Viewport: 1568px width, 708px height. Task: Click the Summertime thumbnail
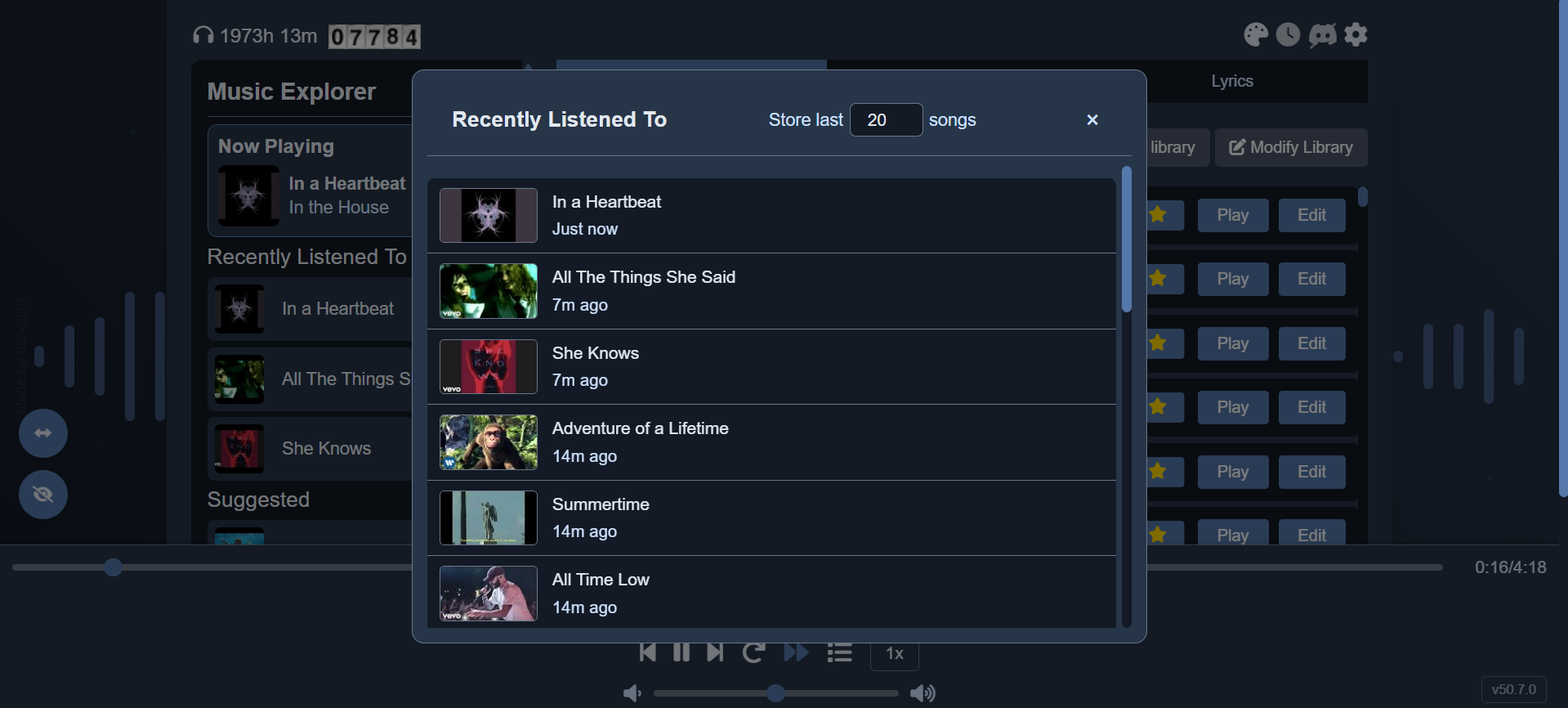(x=489, y=518)
